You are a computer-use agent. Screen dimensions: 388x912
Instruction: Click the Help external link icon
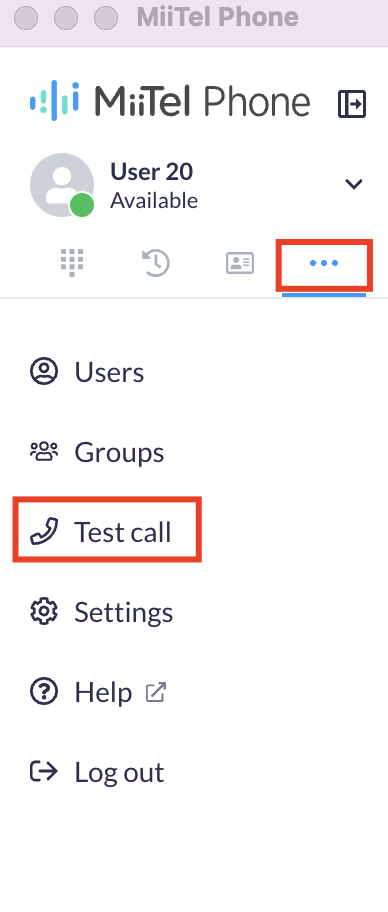point(156,692)
